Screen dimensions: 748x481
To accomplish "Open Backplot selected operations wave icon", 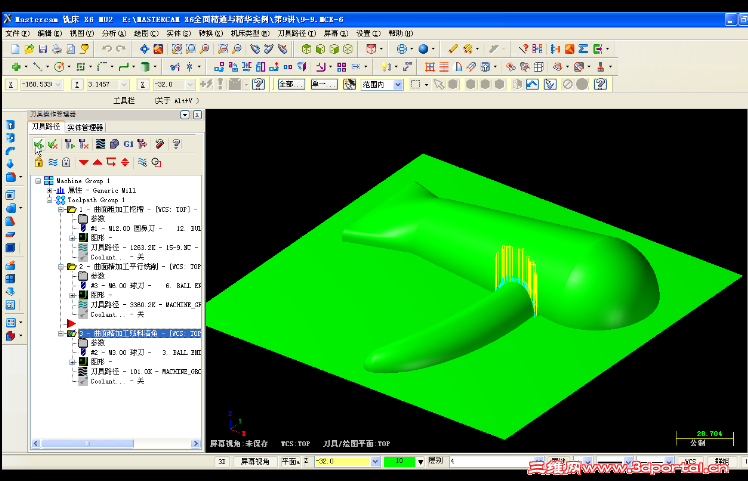I will pyautogui.click(x=100, y=144).
